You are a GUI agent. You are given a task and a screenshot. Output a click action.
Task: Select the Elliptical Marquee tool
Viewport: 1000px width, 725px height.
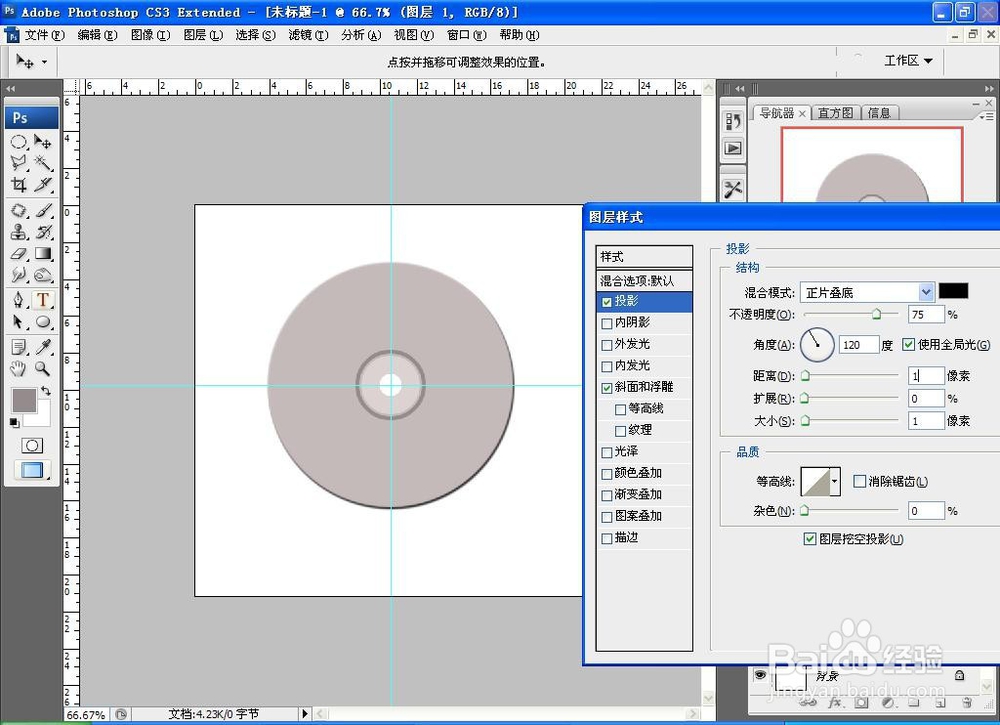click(19, 142)
